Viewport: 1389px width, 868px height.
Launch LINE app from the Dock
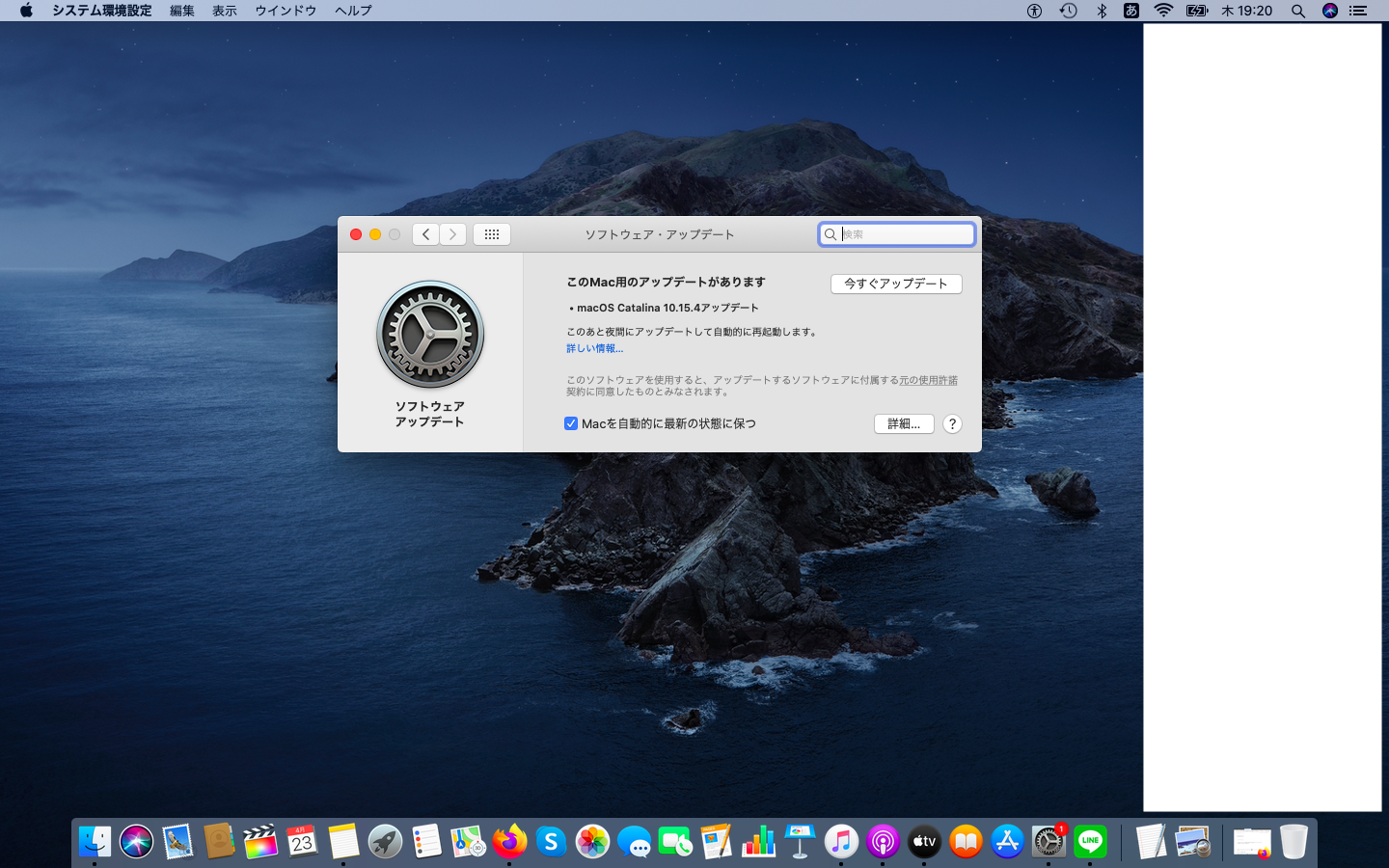click(x=1090, y=842)
